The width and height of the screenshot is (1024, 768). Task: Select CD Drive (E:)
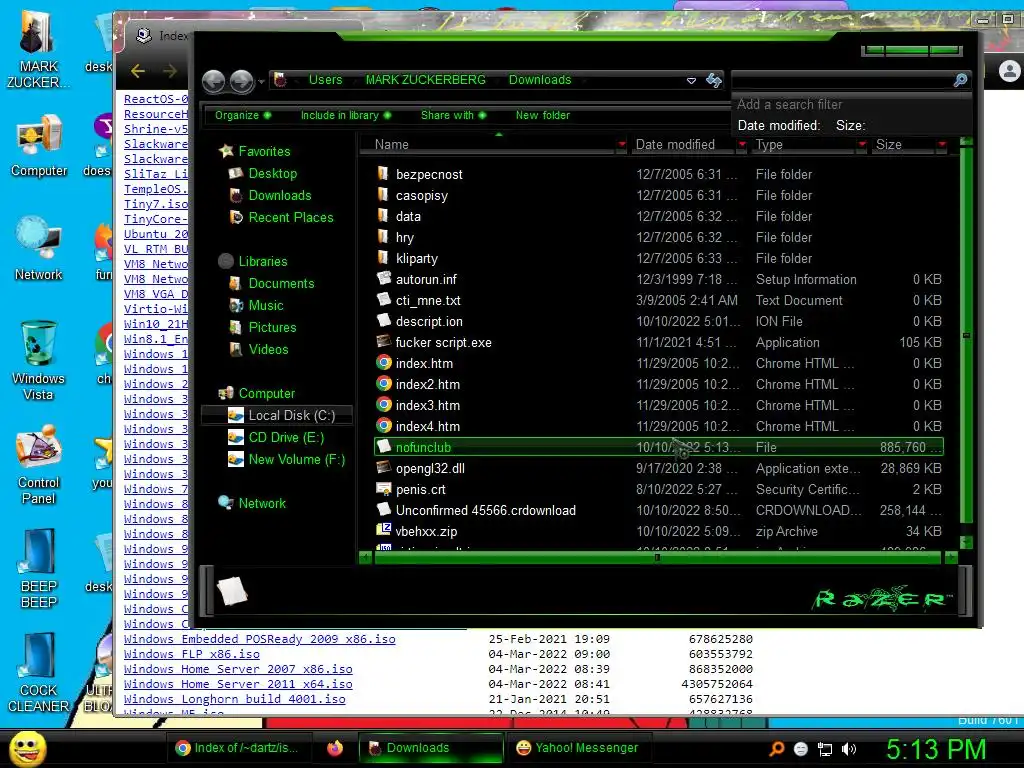coord(286,438)
